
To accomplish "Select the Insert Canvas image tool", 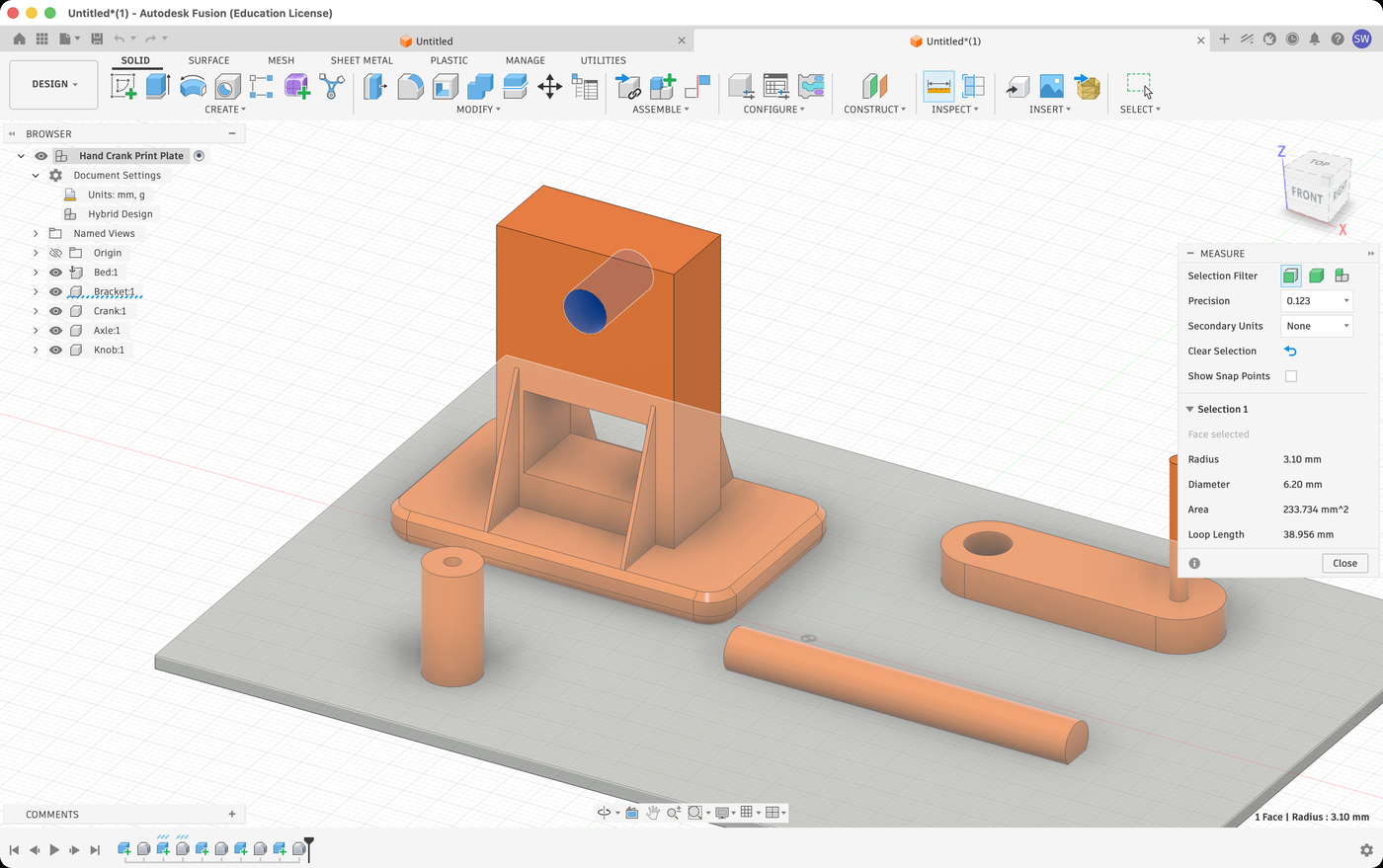I will [1052, 87].
